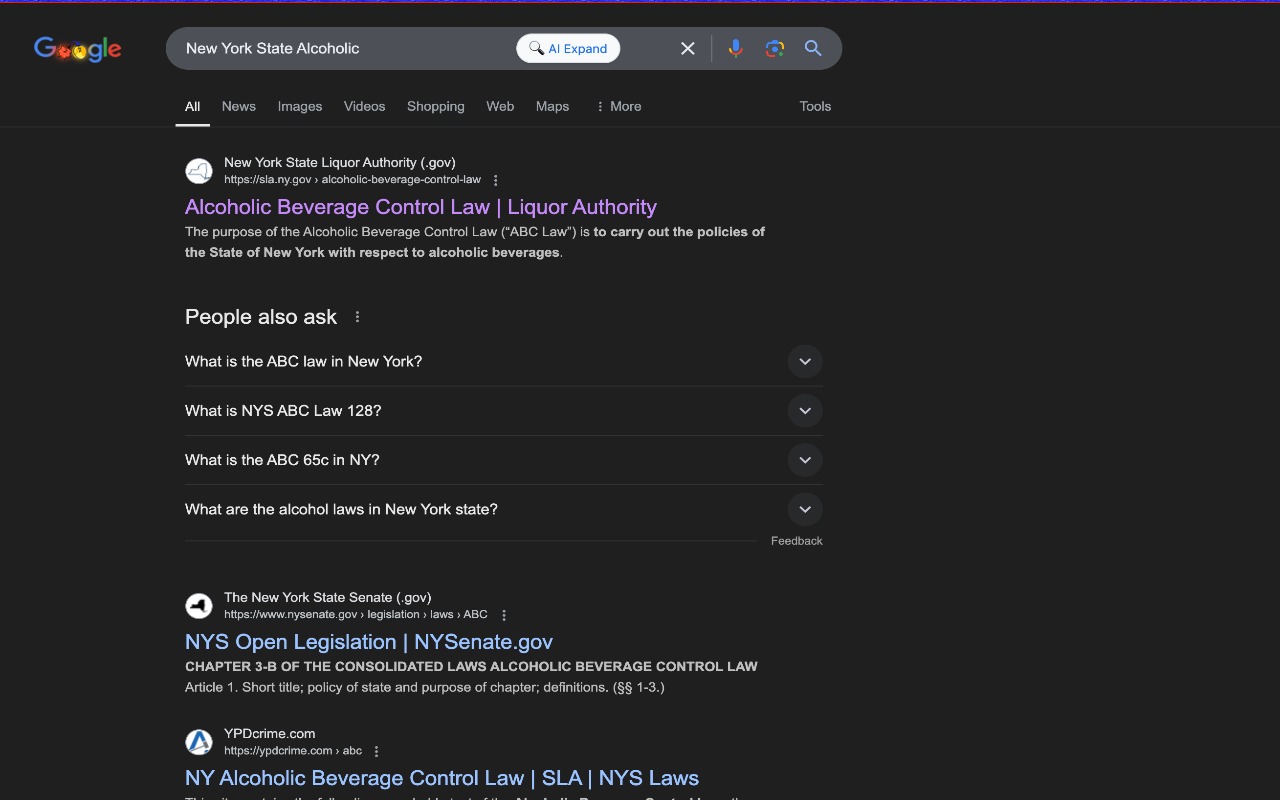This screenshot has height=800, width=1280.
Task: Expand What is the ABC law in New York
Action: (504, 361)
